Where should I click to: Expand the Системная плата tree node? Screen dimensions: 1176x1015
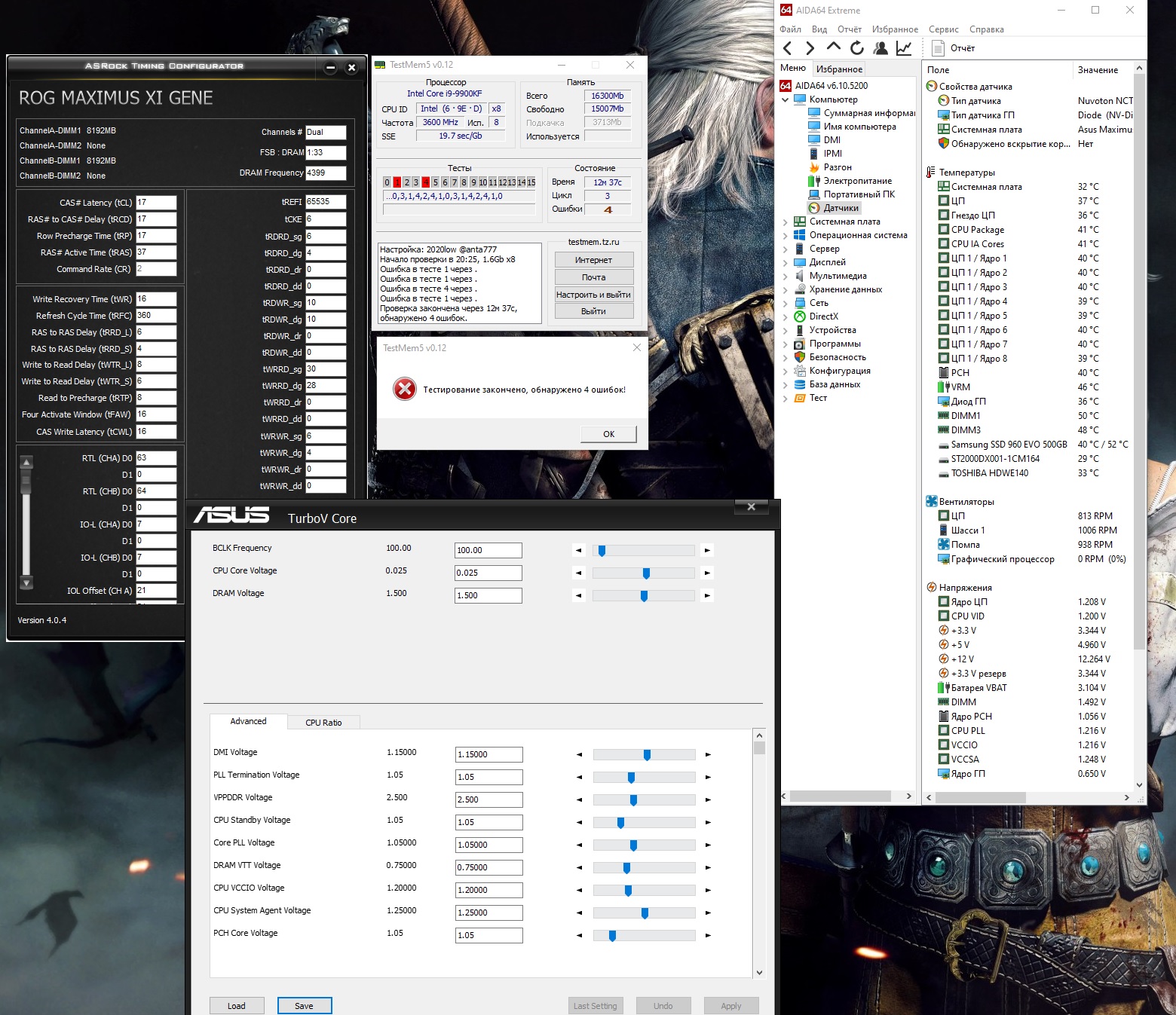pos(786,222)
